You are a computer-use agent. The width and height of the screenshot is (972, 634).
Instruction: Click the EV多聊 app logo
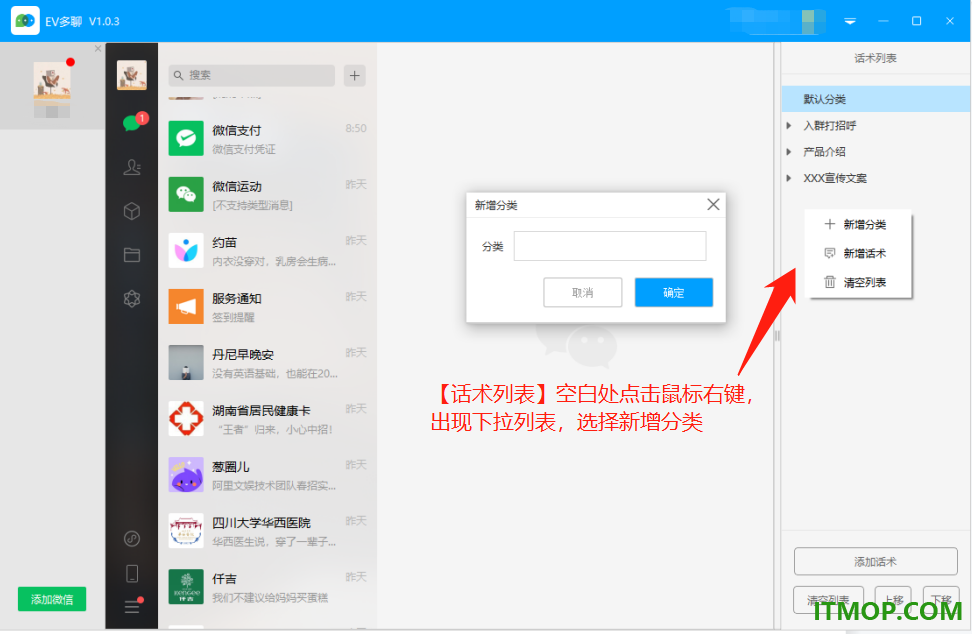click(x=25, y=21)
